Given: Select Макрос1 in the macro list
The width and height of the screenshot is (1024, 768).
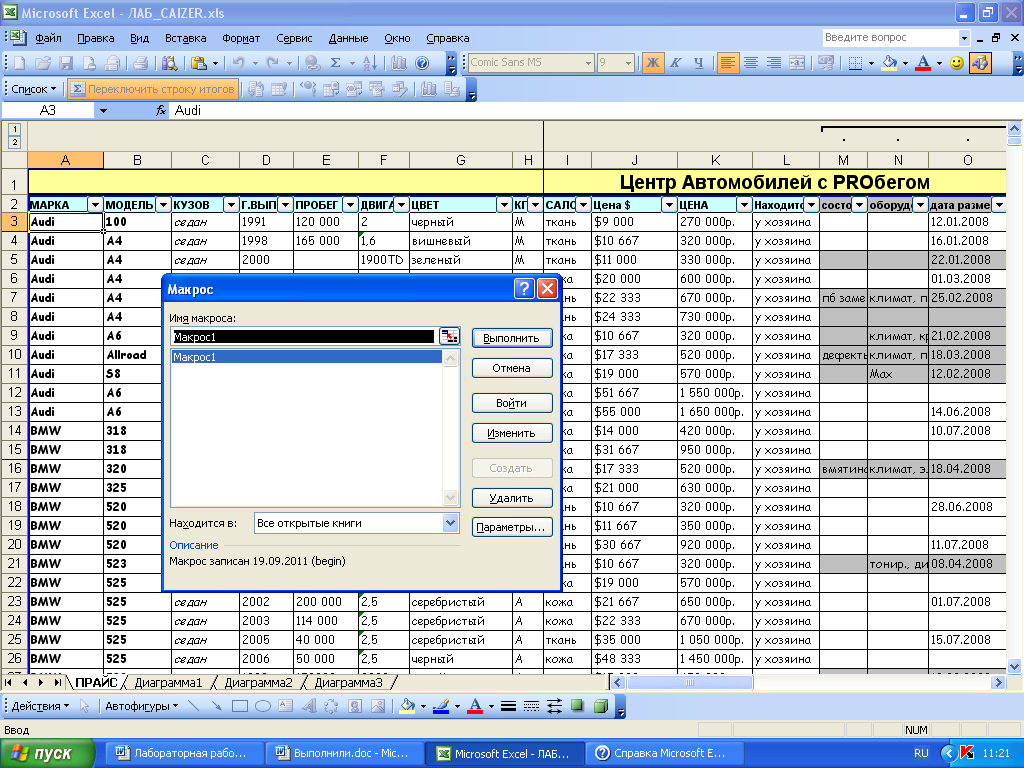Looking at the screenshot, I should click(x=306, y=357).
